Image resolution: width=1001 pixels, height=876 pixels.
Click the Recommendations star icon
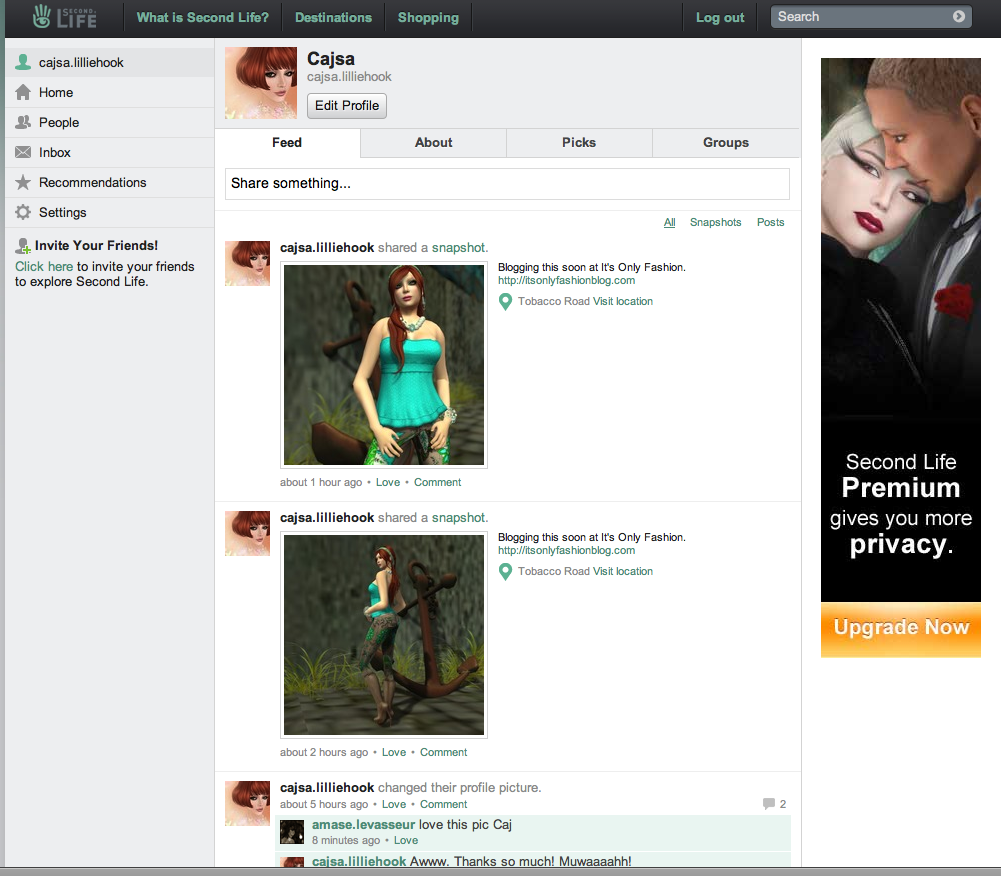coord(22,182)
